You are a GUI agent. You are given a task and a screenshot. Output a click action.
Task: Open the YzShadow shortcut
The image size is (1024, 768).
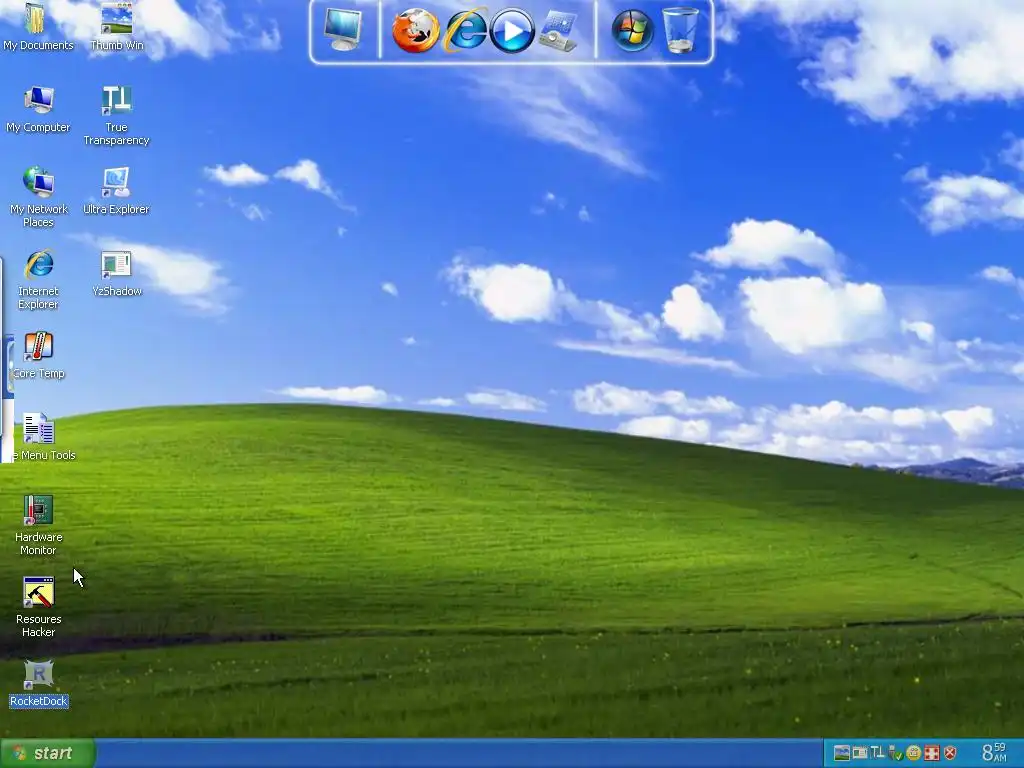click(x=116, y=272)
